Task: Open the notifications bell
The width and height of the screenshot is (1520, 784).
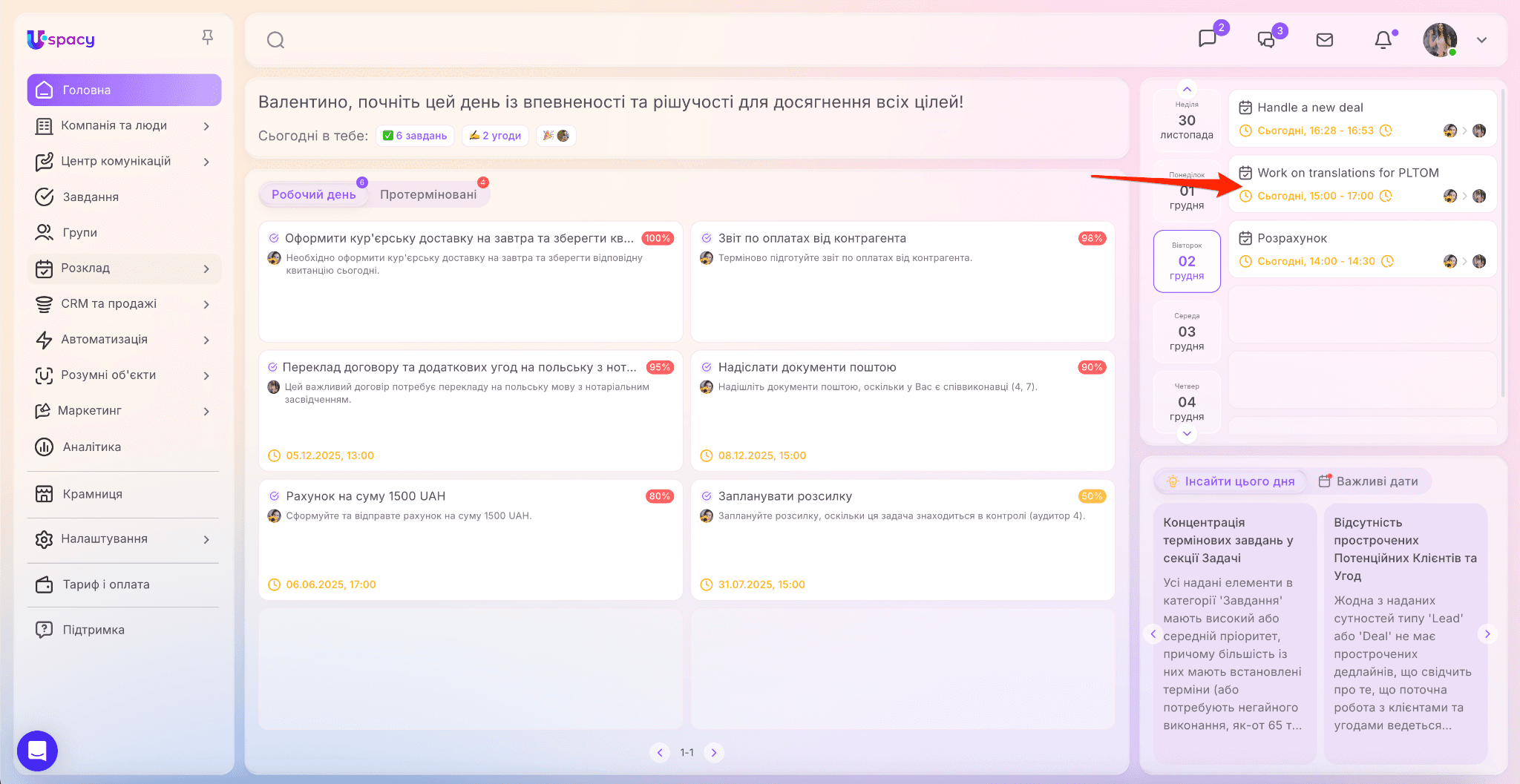Action: pos(1383,40)
